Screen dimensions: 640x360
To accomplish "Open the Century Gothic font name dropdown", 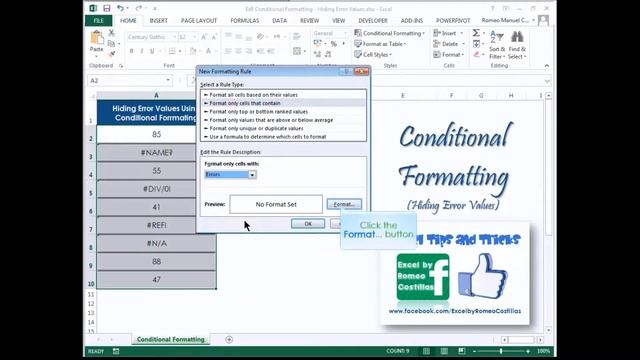I will tap(174, 37).
